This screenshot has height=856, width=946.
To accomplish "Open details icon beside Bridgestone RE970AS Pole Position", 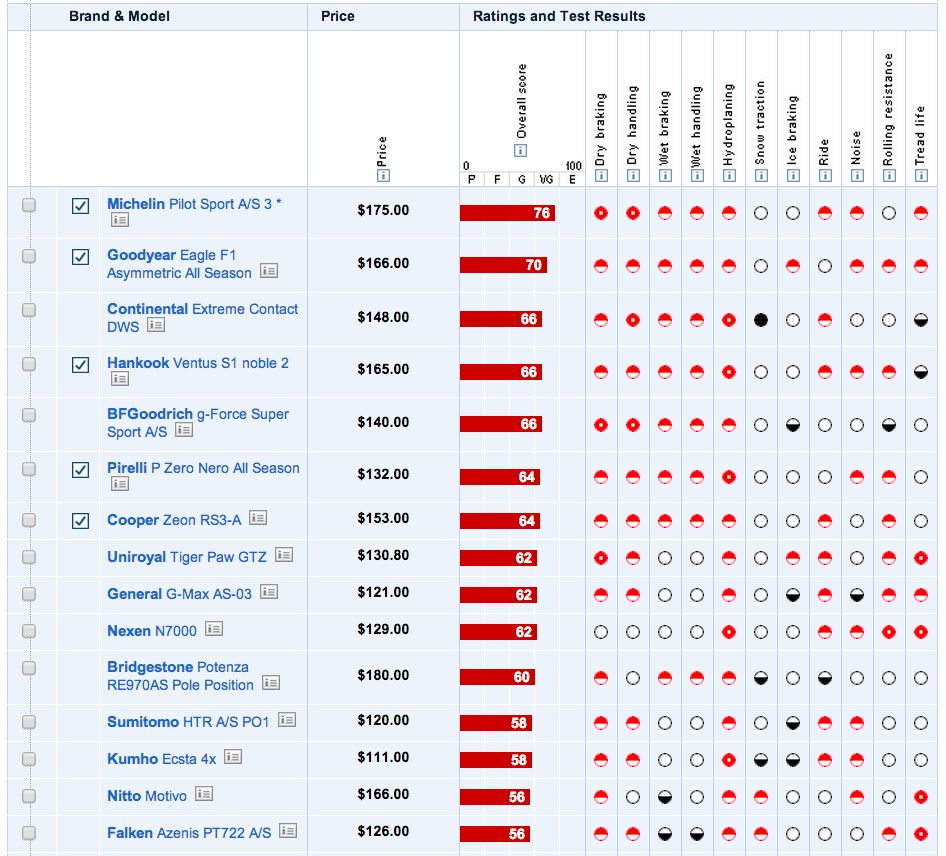I will tap(271, 683).
